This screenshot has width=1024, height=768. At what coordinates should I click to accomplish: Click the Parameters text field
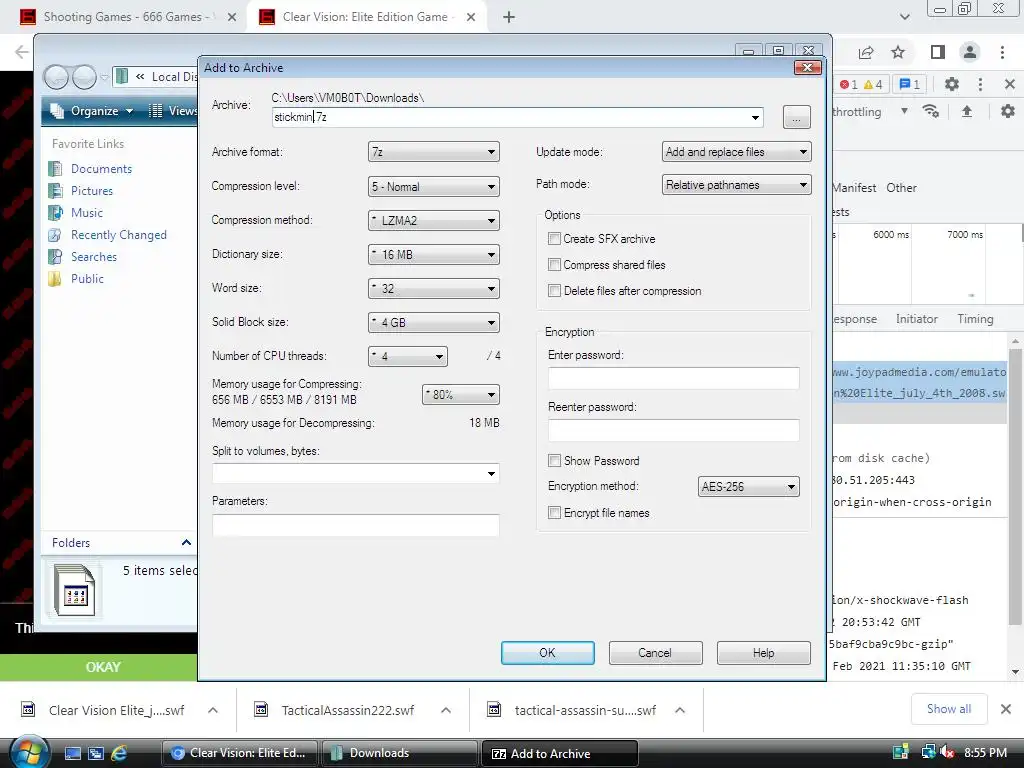pyautogui.click(x=355, y=525)
